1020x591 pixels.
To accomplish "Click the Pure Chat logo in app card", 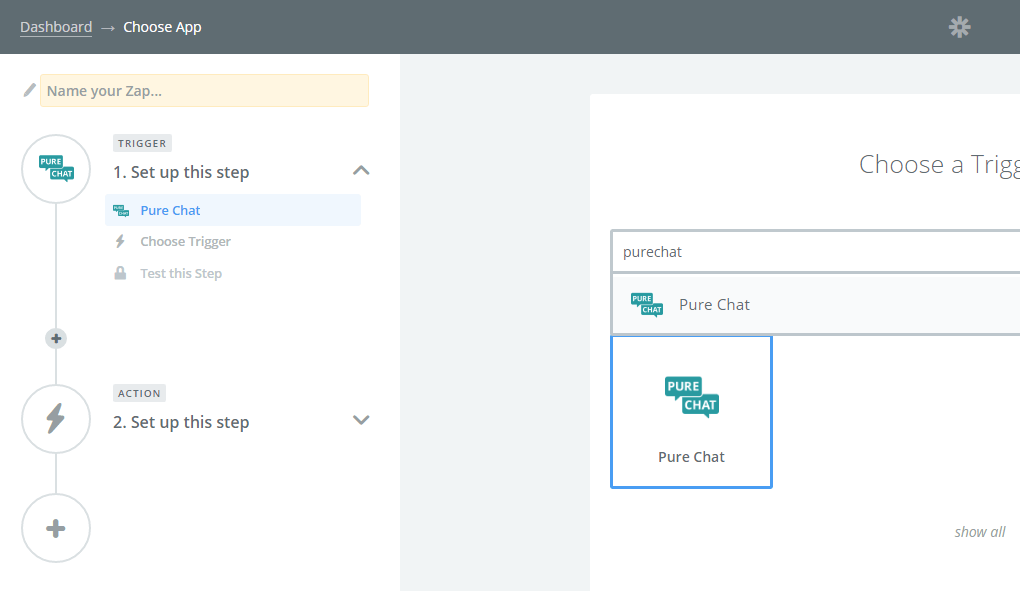I will coord(691,397).
